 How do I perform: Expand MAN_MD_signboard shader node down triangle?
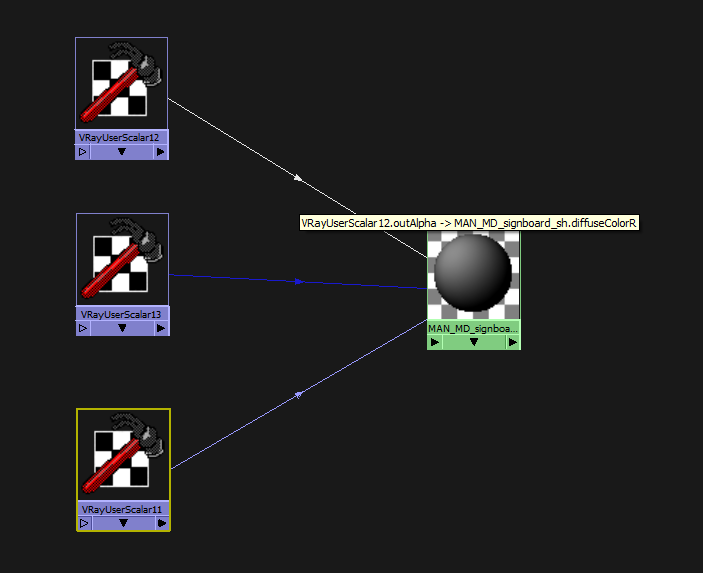point(474,343)
